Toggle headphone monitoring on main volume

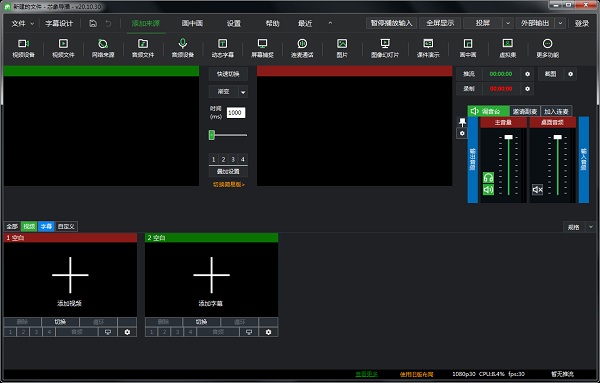pos(488,177)
